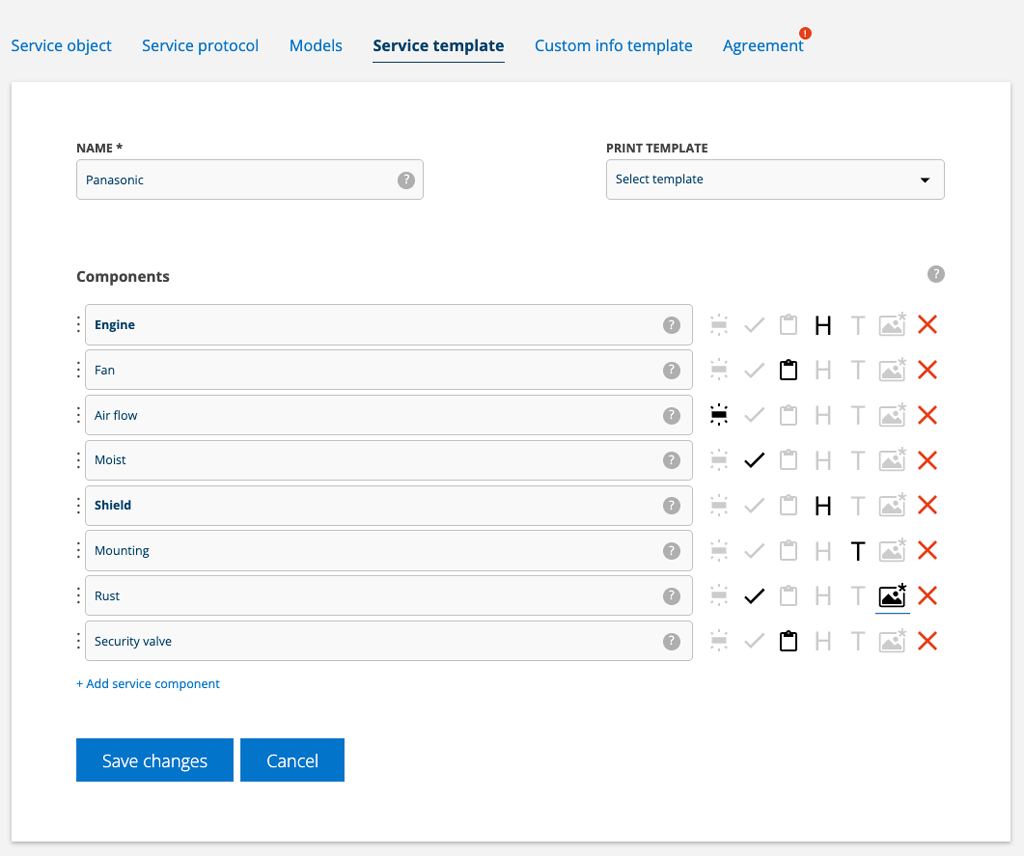
Task: Delete the Fan component
Action: pos(927,370)
